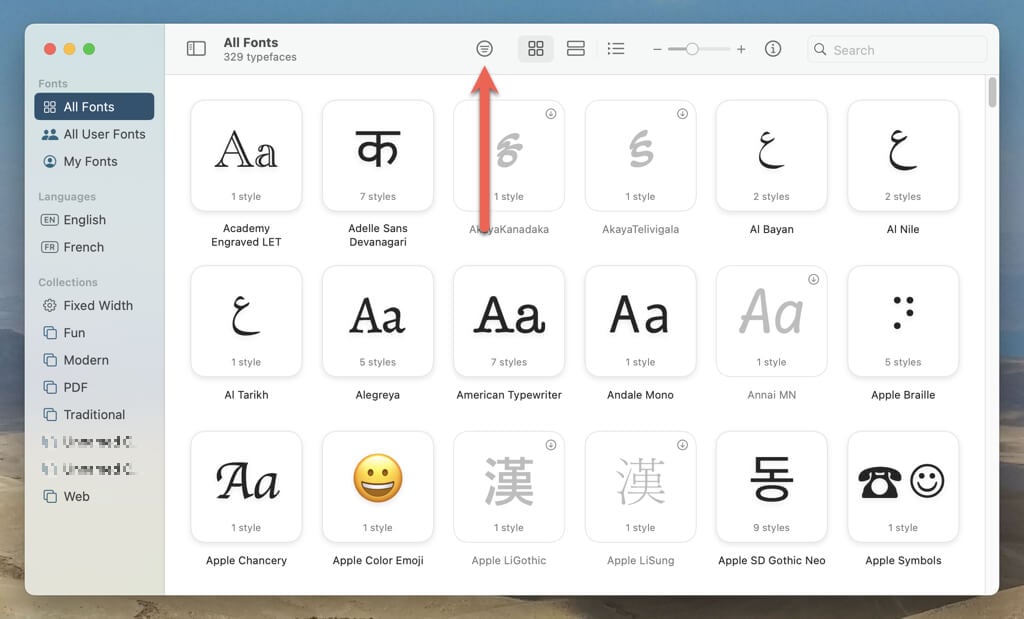Click the Fixed Width gear icon
Screen dimensions: 1024x619
point(50,306)
